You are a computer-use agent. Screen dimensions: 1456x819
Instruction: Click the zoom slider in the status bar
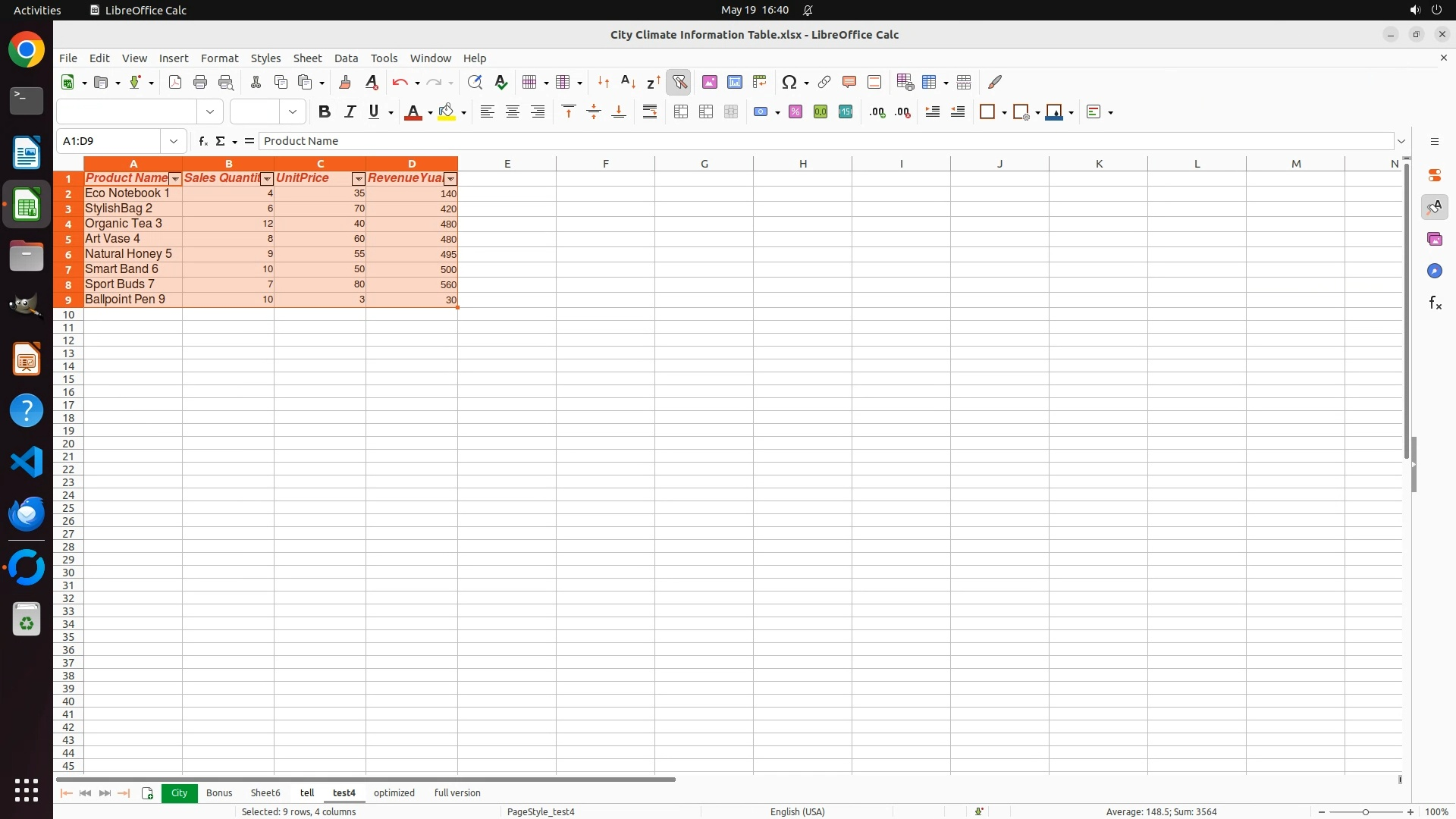click(x=1365, y=812)
